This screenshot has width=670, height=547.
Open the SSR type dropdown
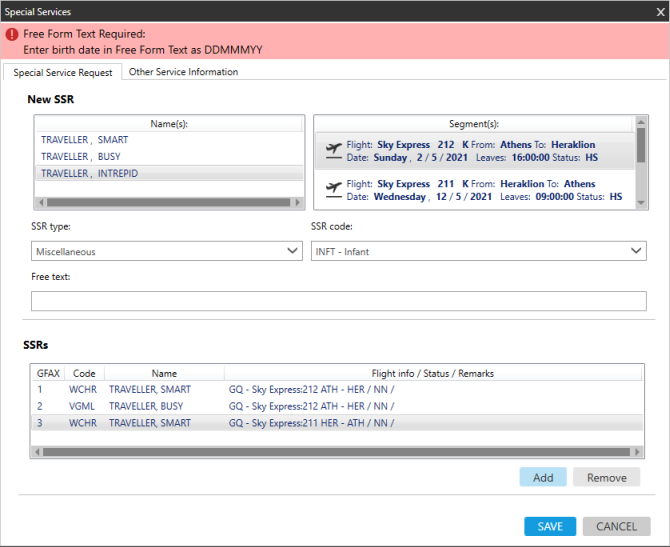click(166, 251)
